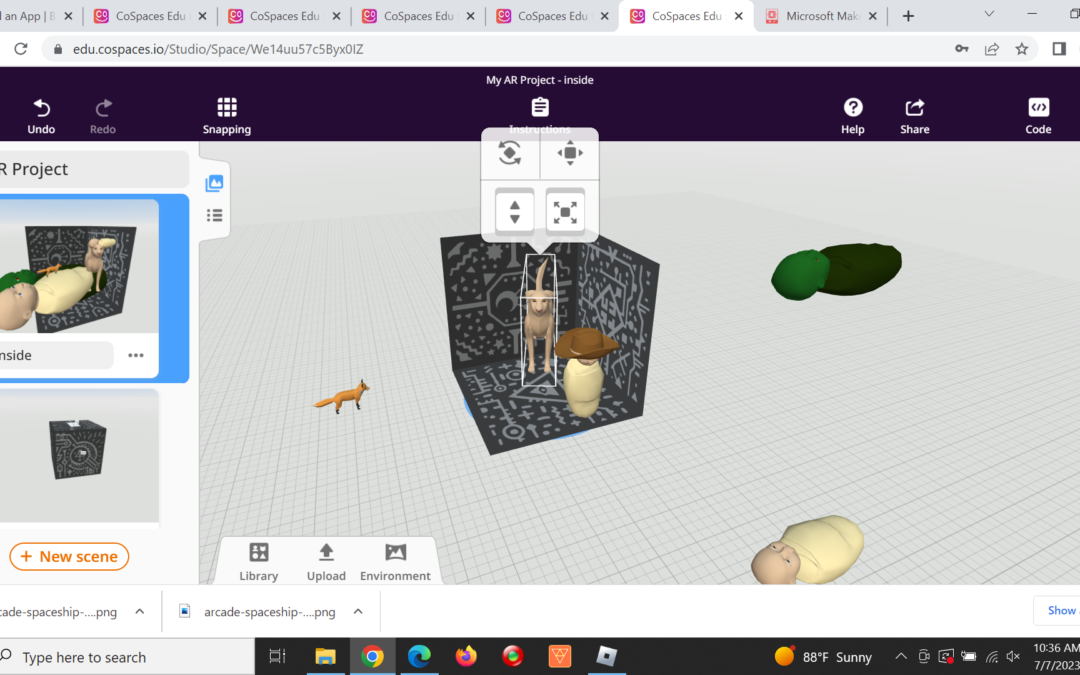The image size is (1080, 675).
Task: Open the Code editor icon
Action: [x=1038, y=107]
